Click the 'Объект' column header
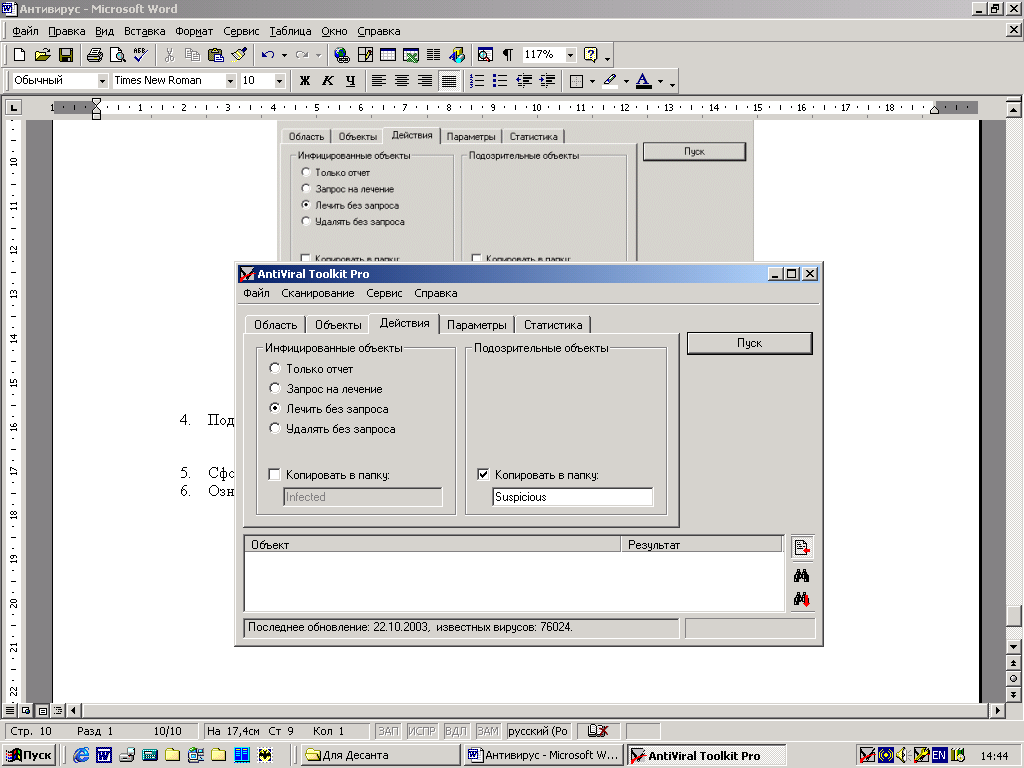Viewport: 1024px width, 768px height. pos(433,544)
